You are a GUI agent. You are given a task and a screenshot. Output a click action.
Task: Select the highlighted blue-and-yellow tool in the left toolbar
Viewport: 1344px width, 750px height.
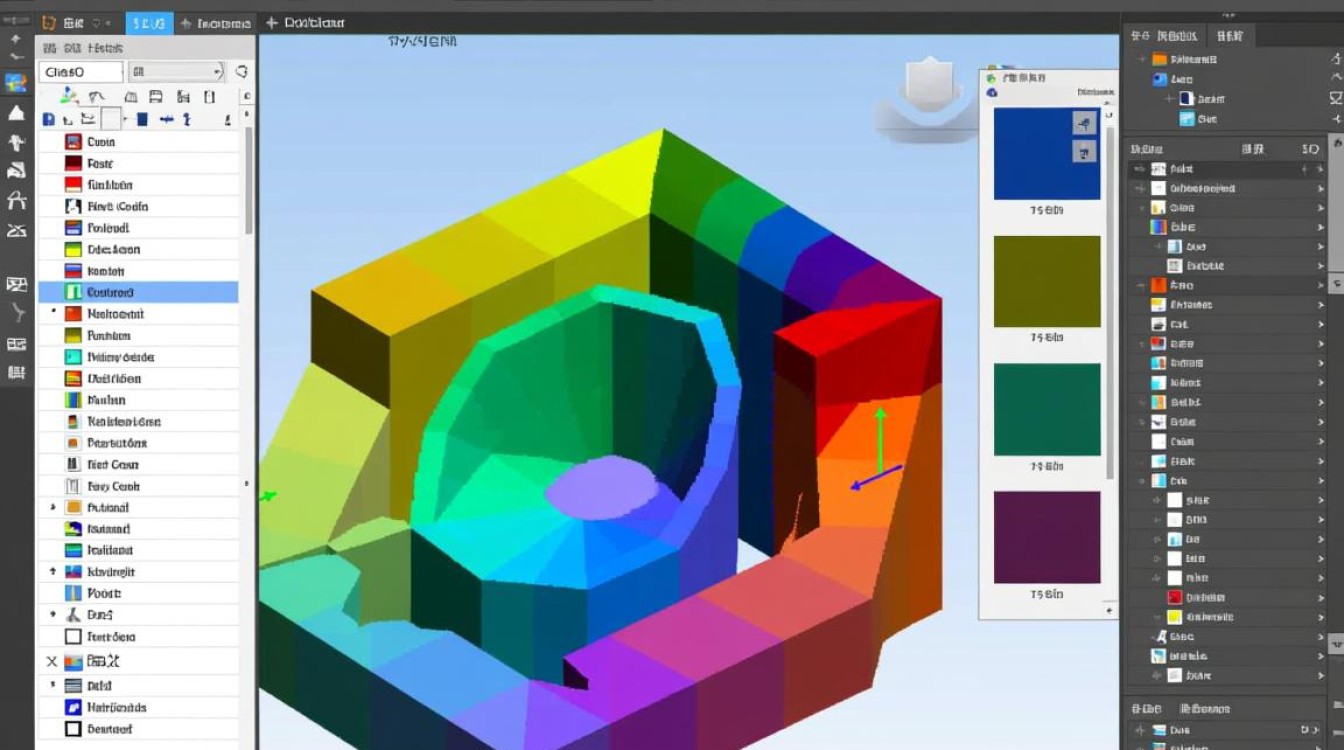16,83
